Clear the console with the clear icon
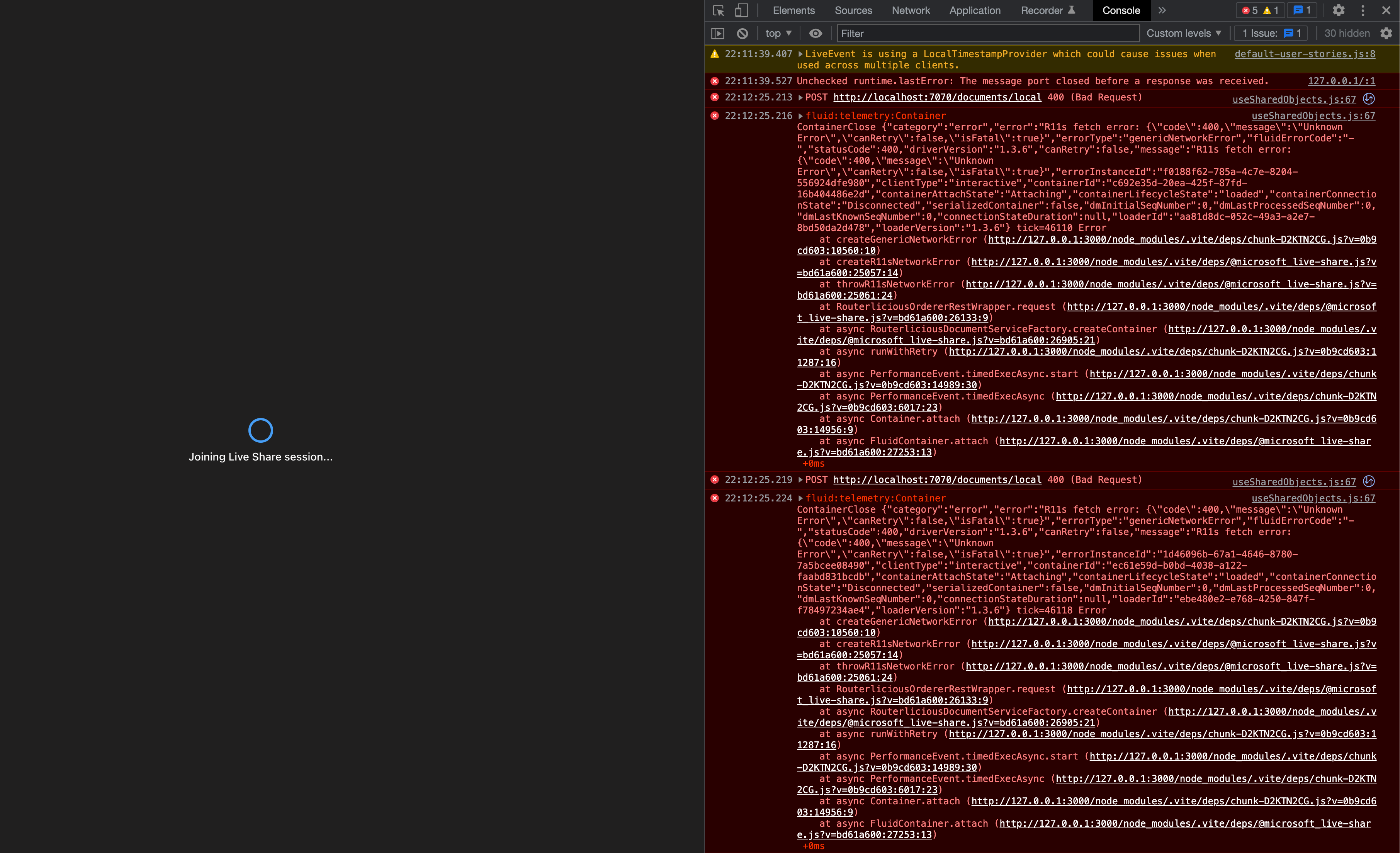Viewport: 1400px width, 853px height. click(741, 33)
